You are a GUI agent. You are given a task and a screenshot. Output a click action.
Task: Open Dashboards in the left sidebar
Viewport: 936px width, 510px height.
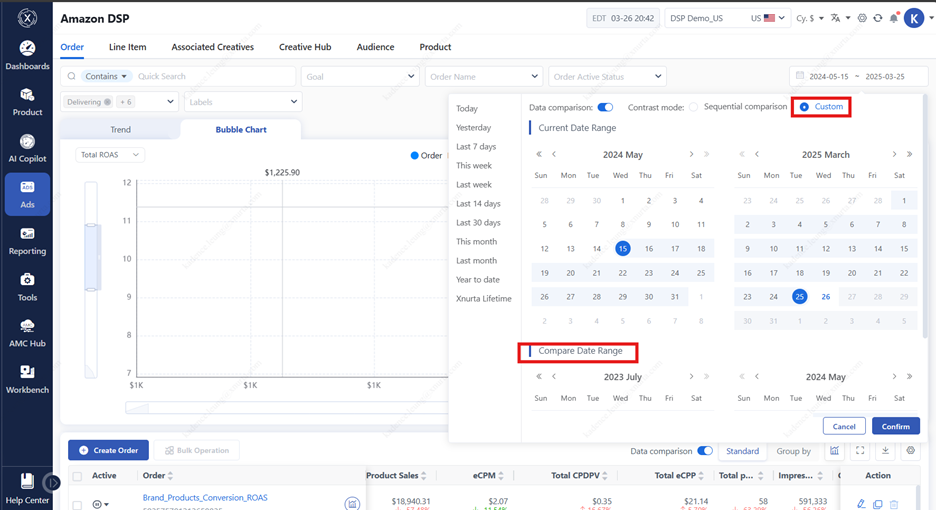pos(27,55)
